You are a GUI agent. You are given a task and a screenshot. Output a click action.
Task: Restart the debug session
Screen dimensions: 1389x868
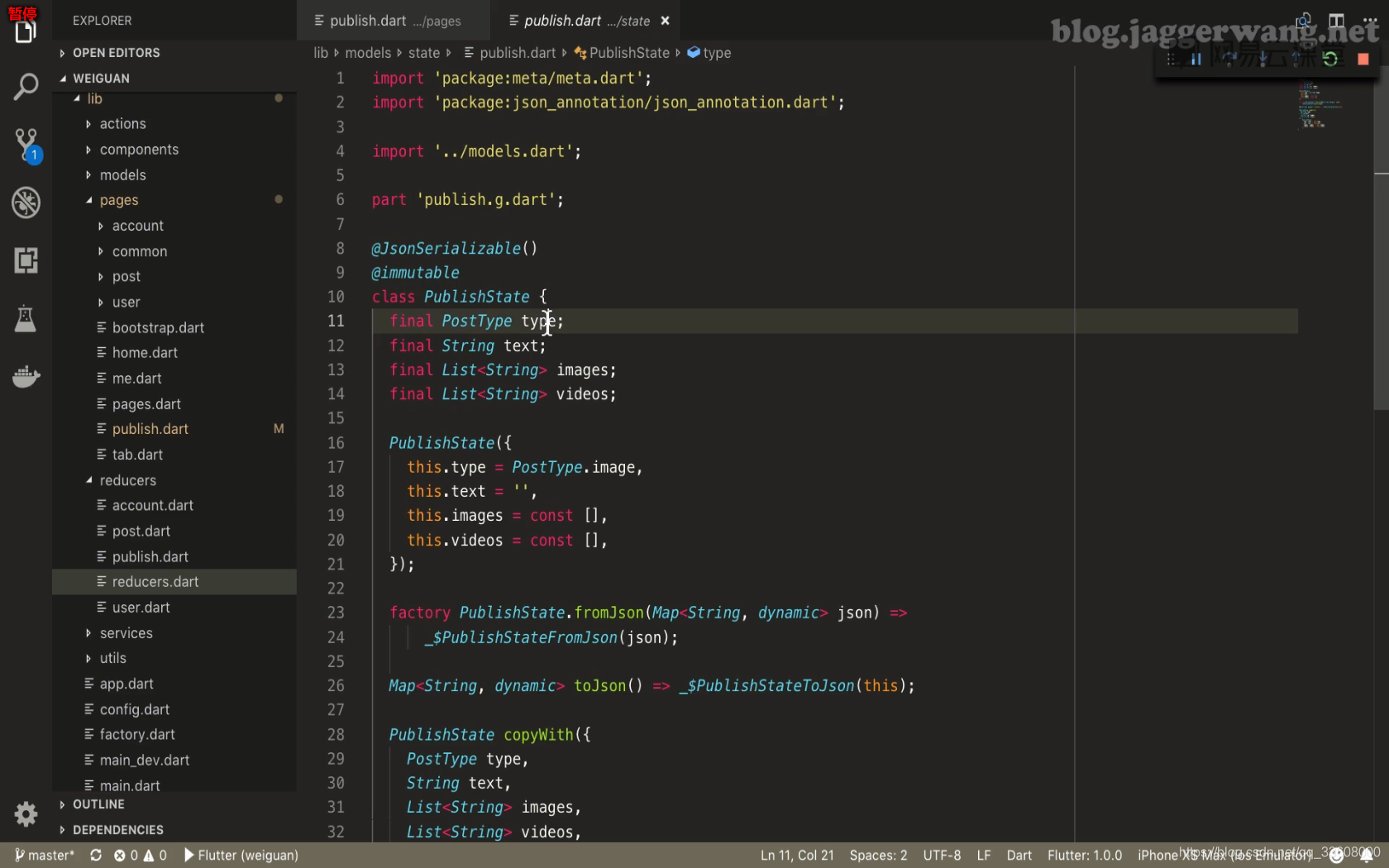(x=1330, y=59)
